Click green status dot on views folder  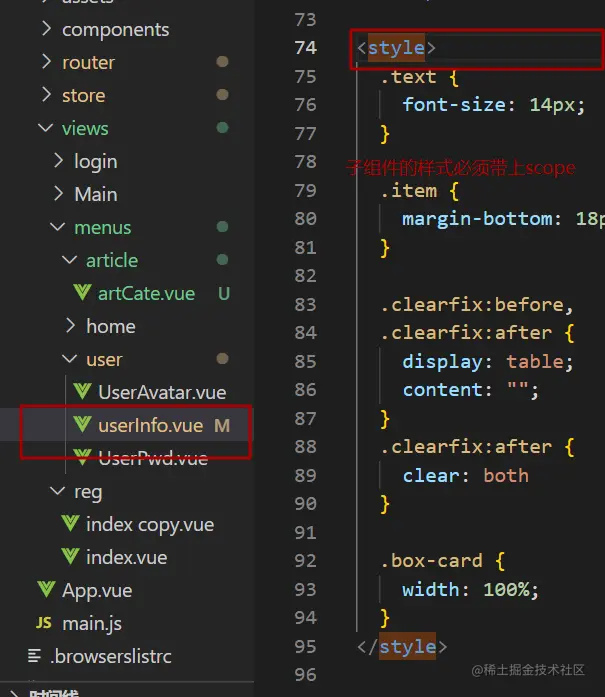[222, 128]
